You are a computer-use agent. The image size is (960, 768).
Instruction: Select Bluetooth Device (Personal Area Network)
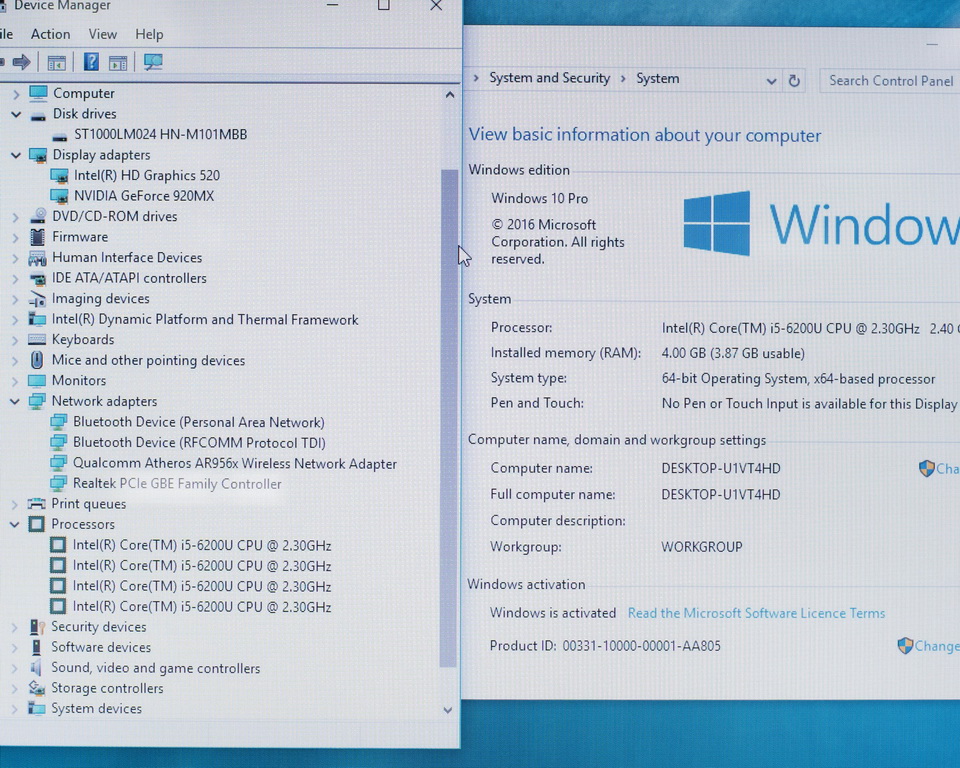click(199, 422)
